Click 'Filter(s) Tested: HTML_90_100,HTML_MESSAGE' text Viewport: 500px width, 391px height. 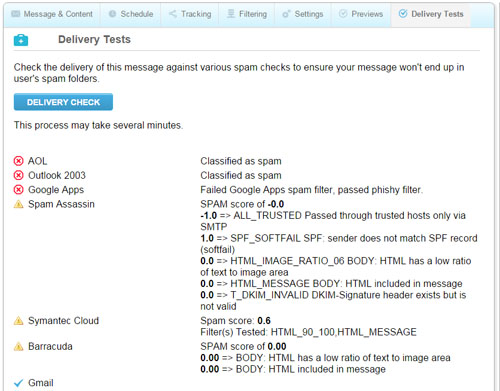[308, 332]
